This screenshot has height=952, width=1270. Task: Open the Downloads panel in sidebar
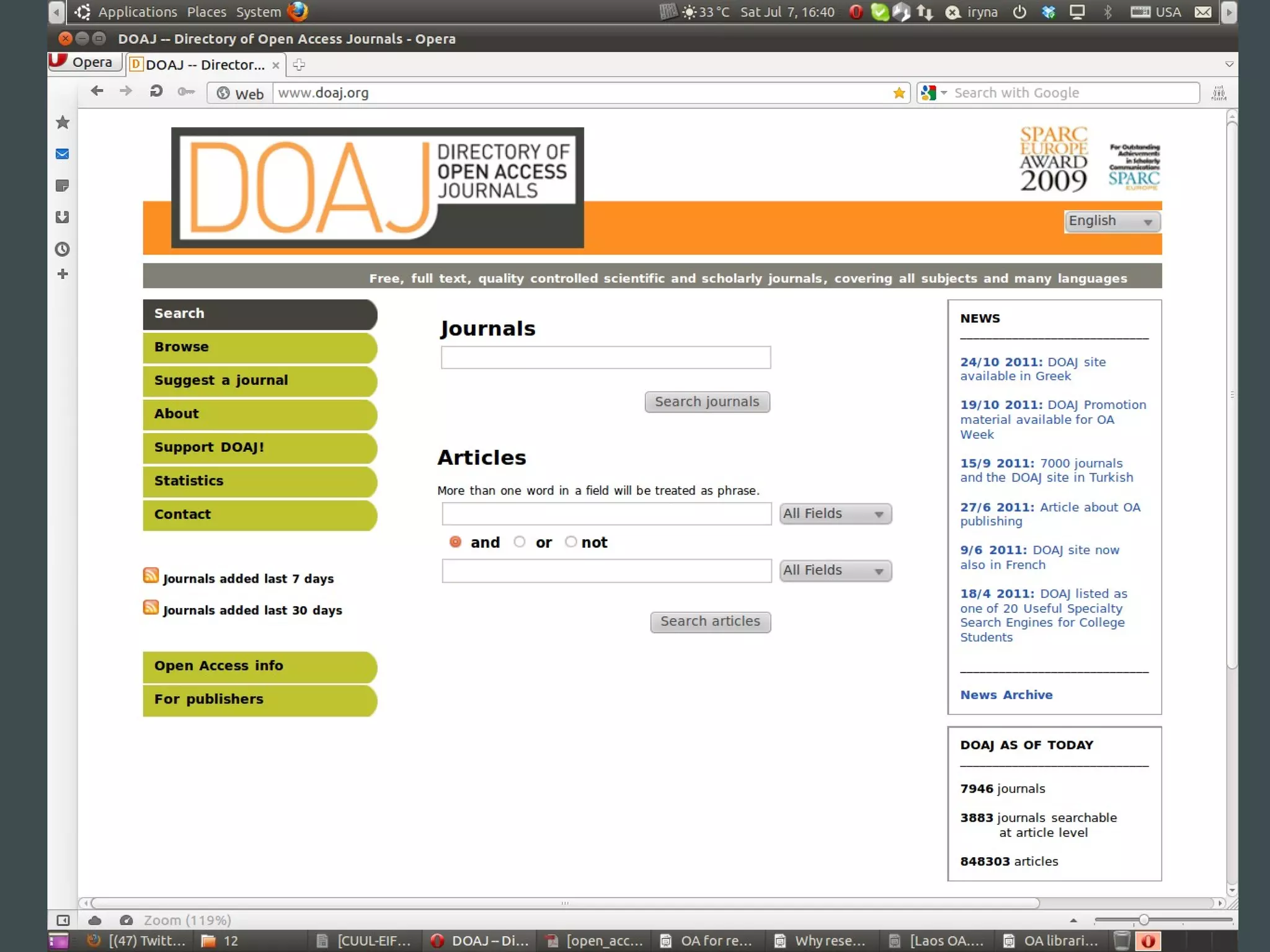coord(63,217)
